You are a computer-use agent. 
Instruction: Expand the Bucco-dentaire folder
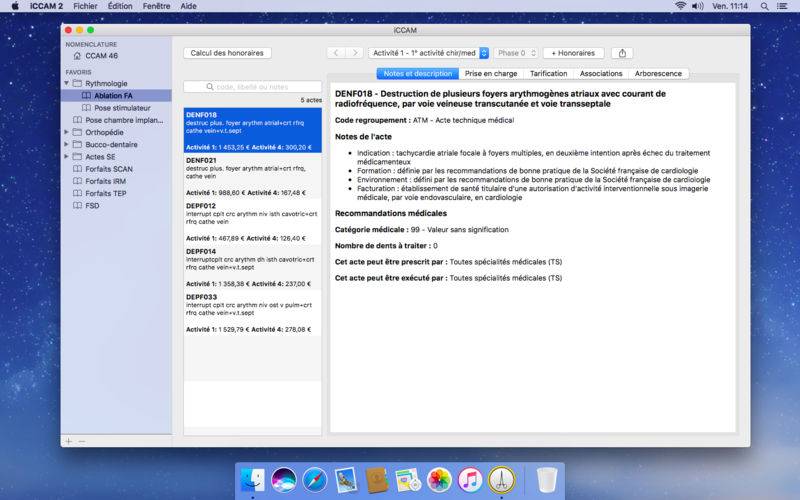66,144
